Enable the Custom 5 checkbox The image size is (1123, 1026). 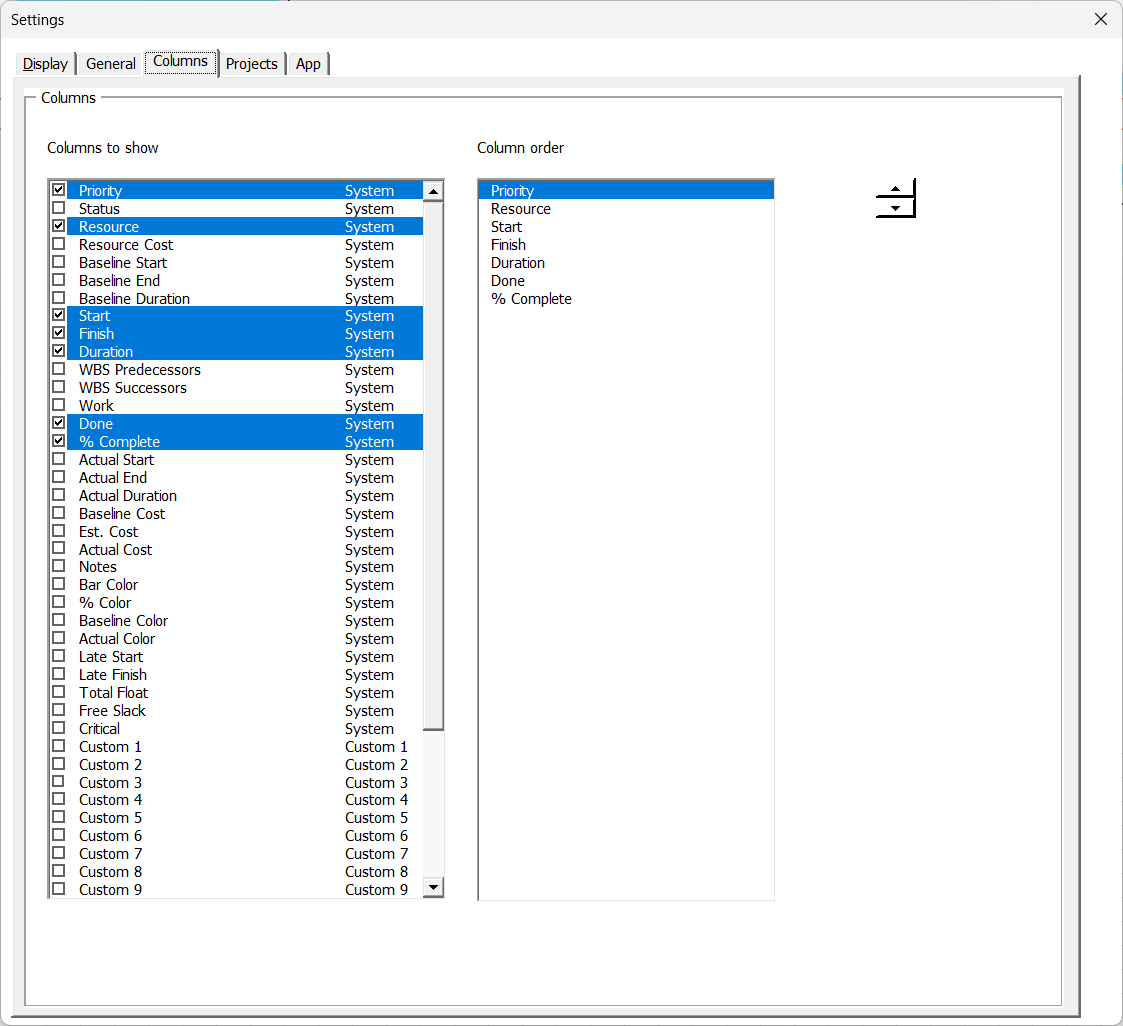coord(59,816)
